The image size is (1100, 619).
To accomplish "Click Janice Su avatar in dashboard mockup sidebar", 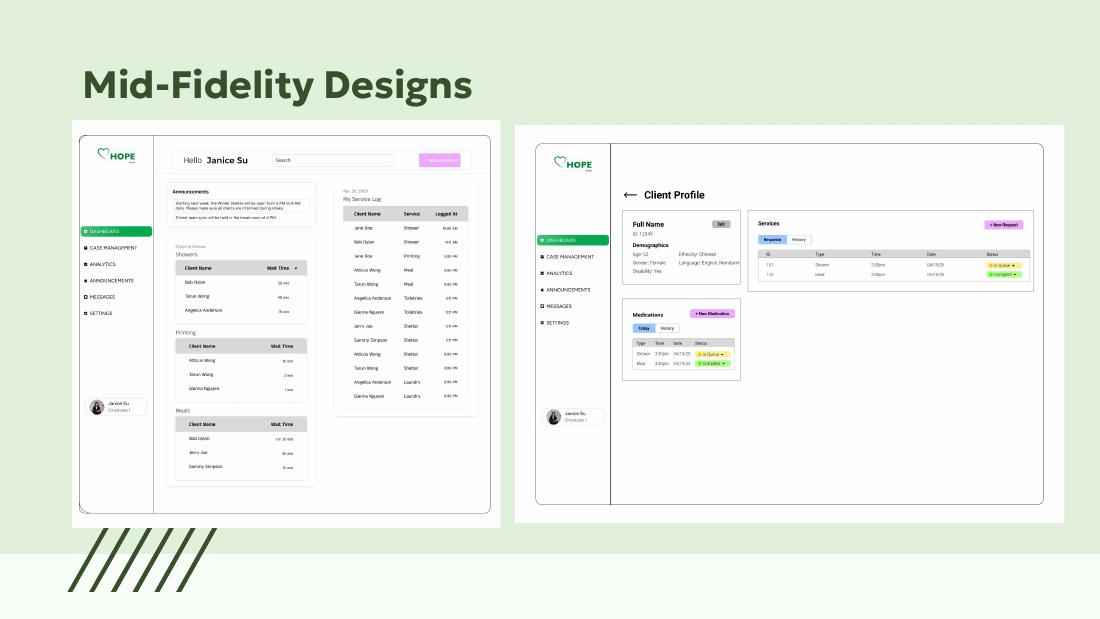I will tap(97, 407).
